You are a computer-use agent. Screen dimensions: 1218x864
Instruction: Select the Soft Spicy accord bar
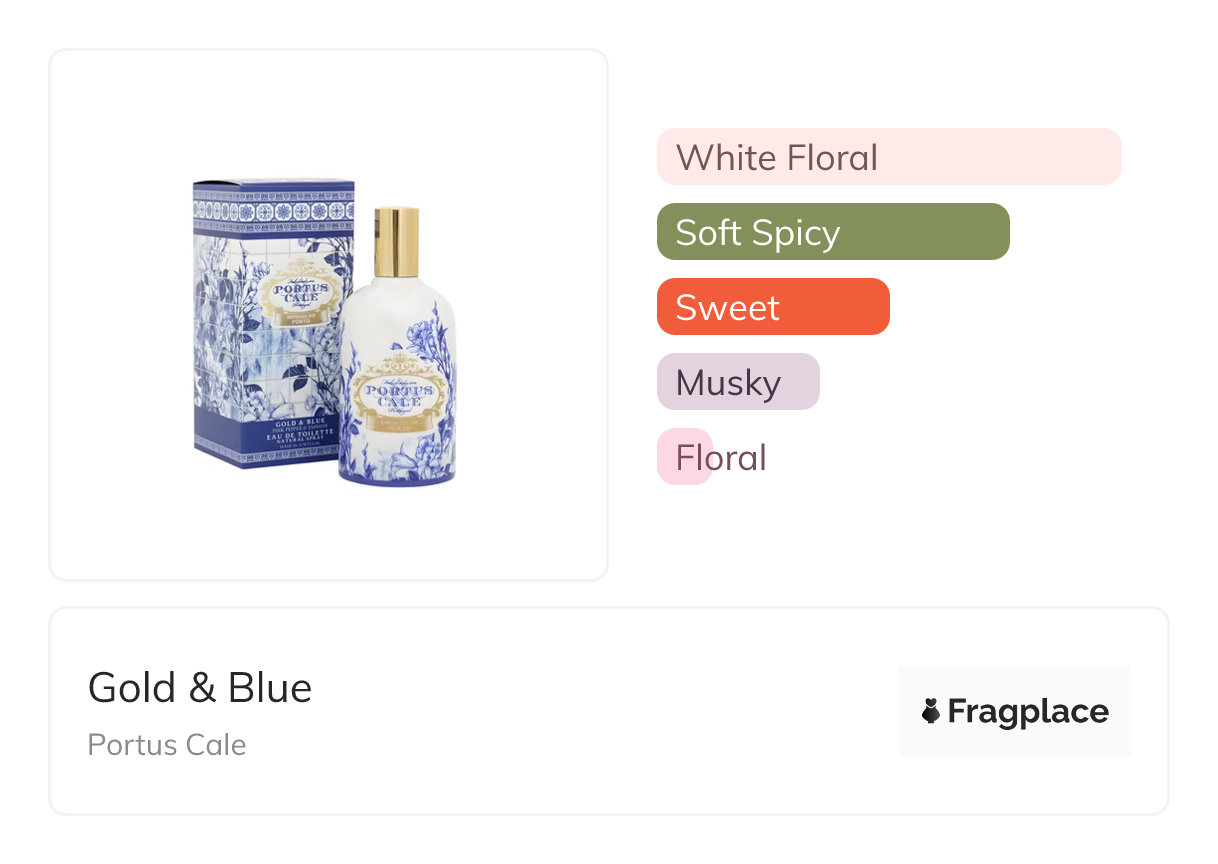[x=832, y=232]
